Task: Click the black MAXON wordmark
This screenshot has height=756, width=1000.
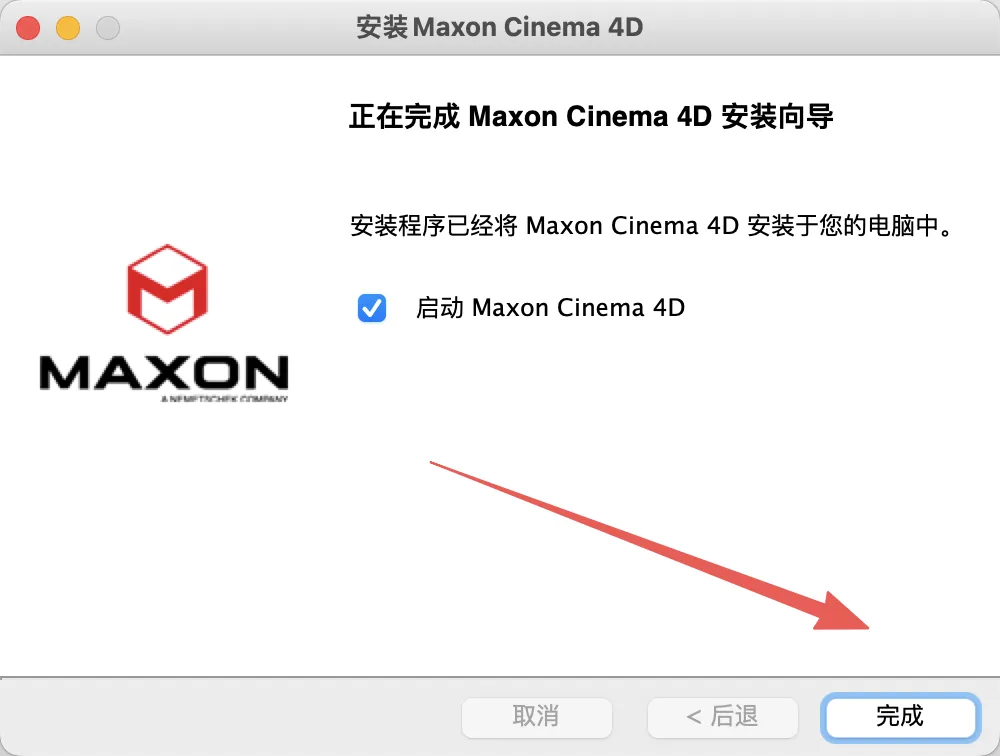Action: (164, 373)
